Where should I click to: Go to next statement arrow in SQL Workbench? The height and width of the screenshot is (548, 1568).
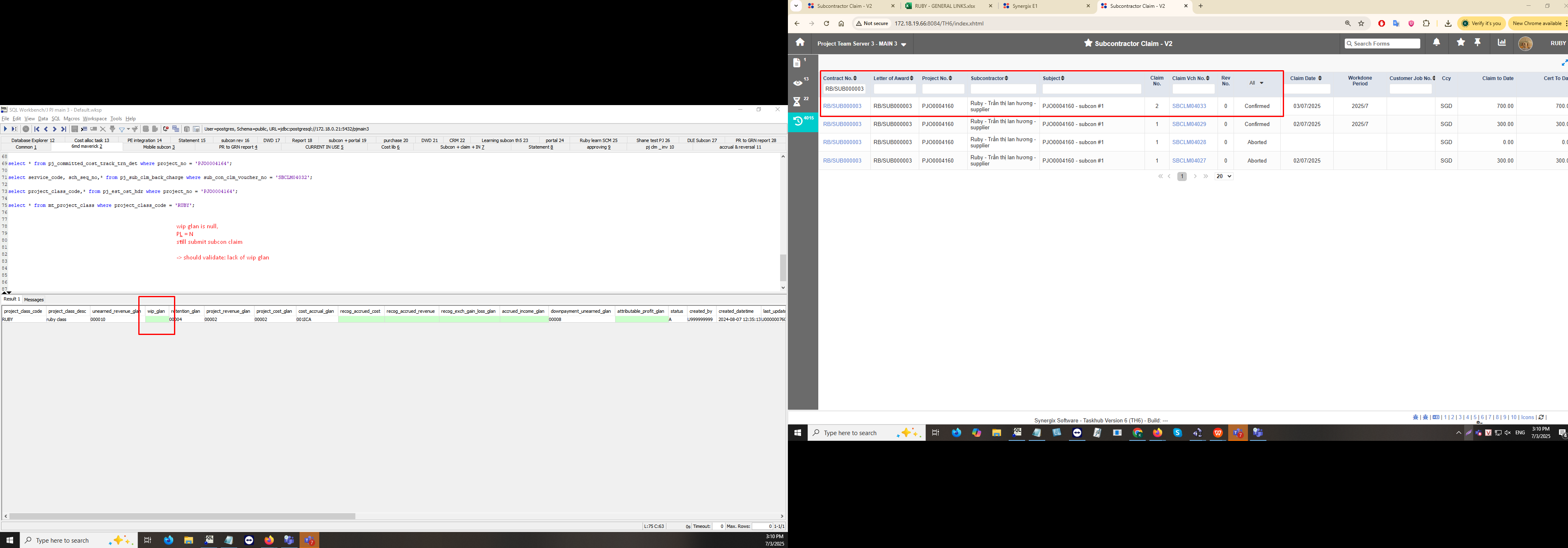(54, 129)
